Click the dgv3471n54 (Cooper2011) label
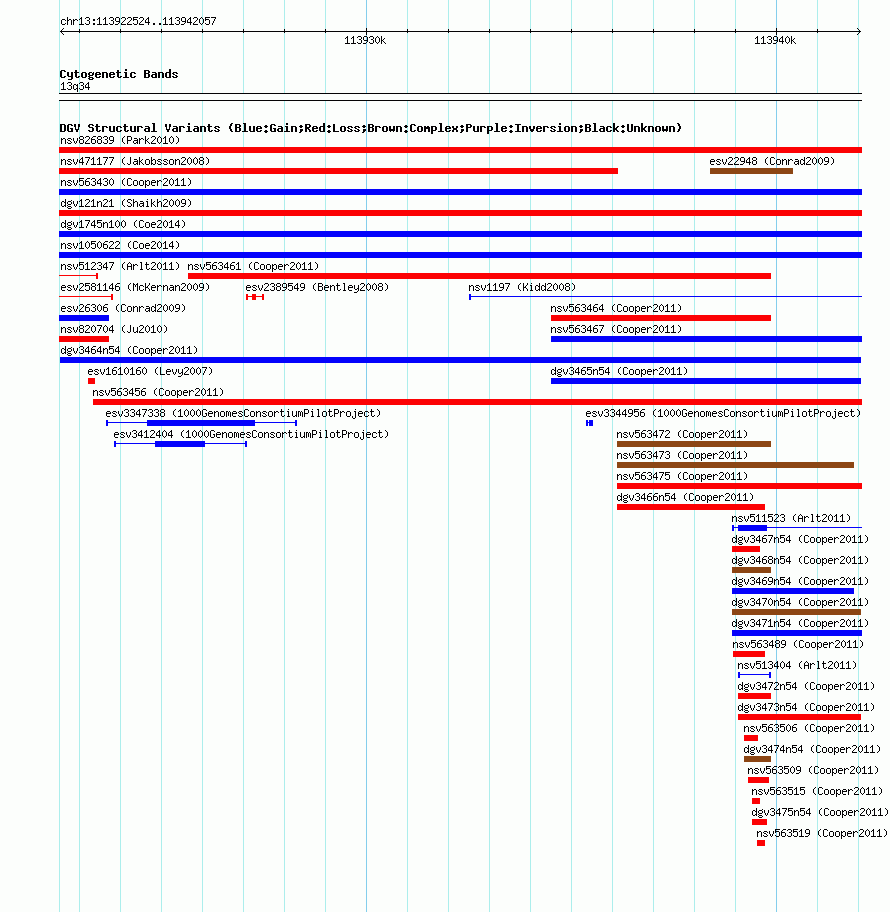The height and width of the screenshot is (912, 890). click(x=800, y=623)
